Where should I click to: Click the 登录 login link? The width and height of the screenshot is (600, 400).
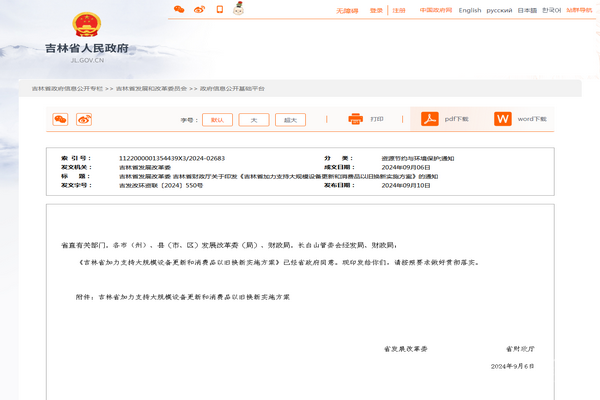click(x=376, y=11)
